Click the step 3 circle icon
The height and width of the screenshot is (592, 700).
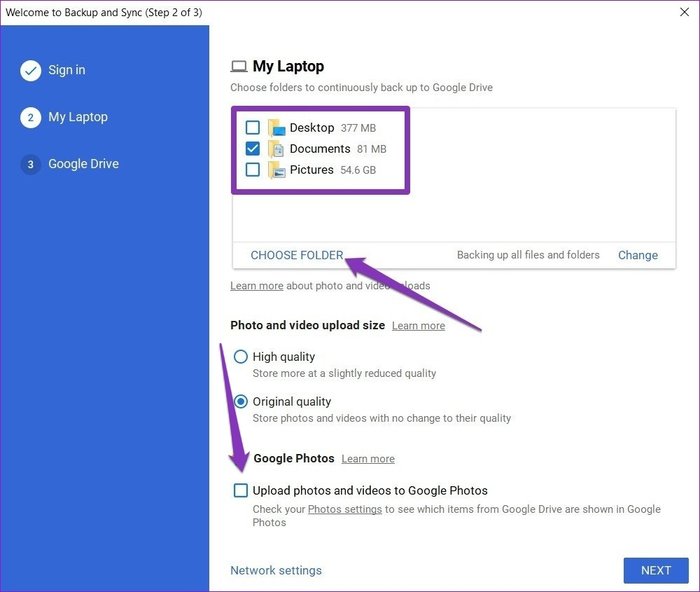click(x=30, y=164)
